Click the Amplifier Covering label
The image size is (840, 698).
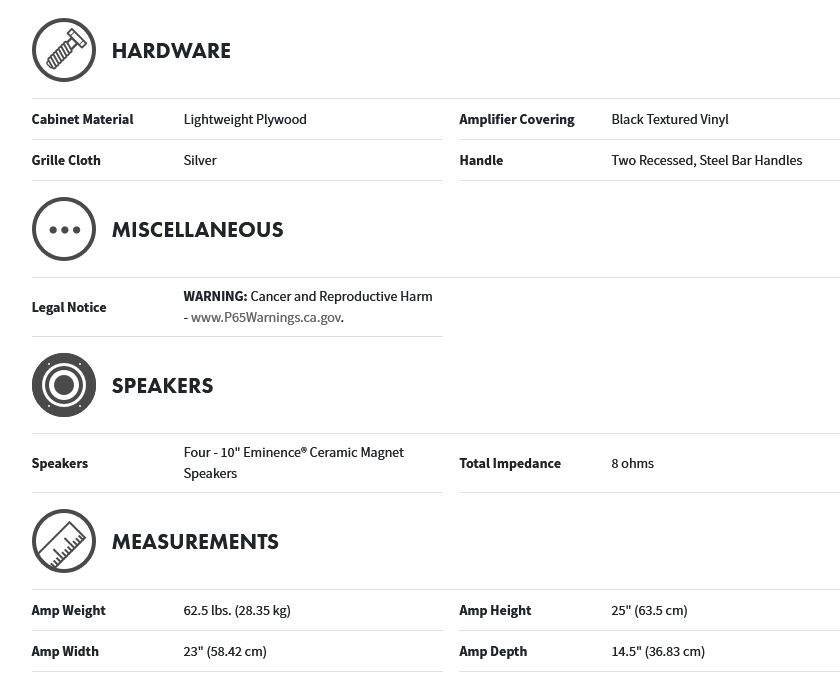517,119
